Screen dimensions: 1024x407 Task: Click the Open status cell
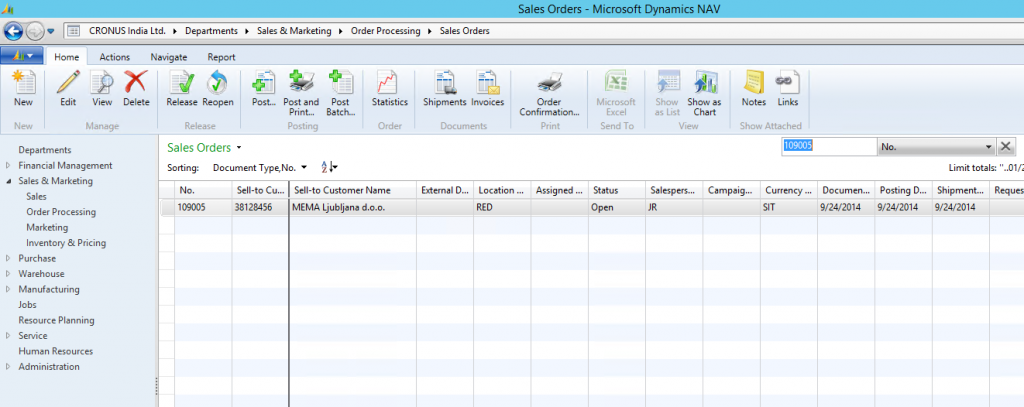click(x=616, y=207)
